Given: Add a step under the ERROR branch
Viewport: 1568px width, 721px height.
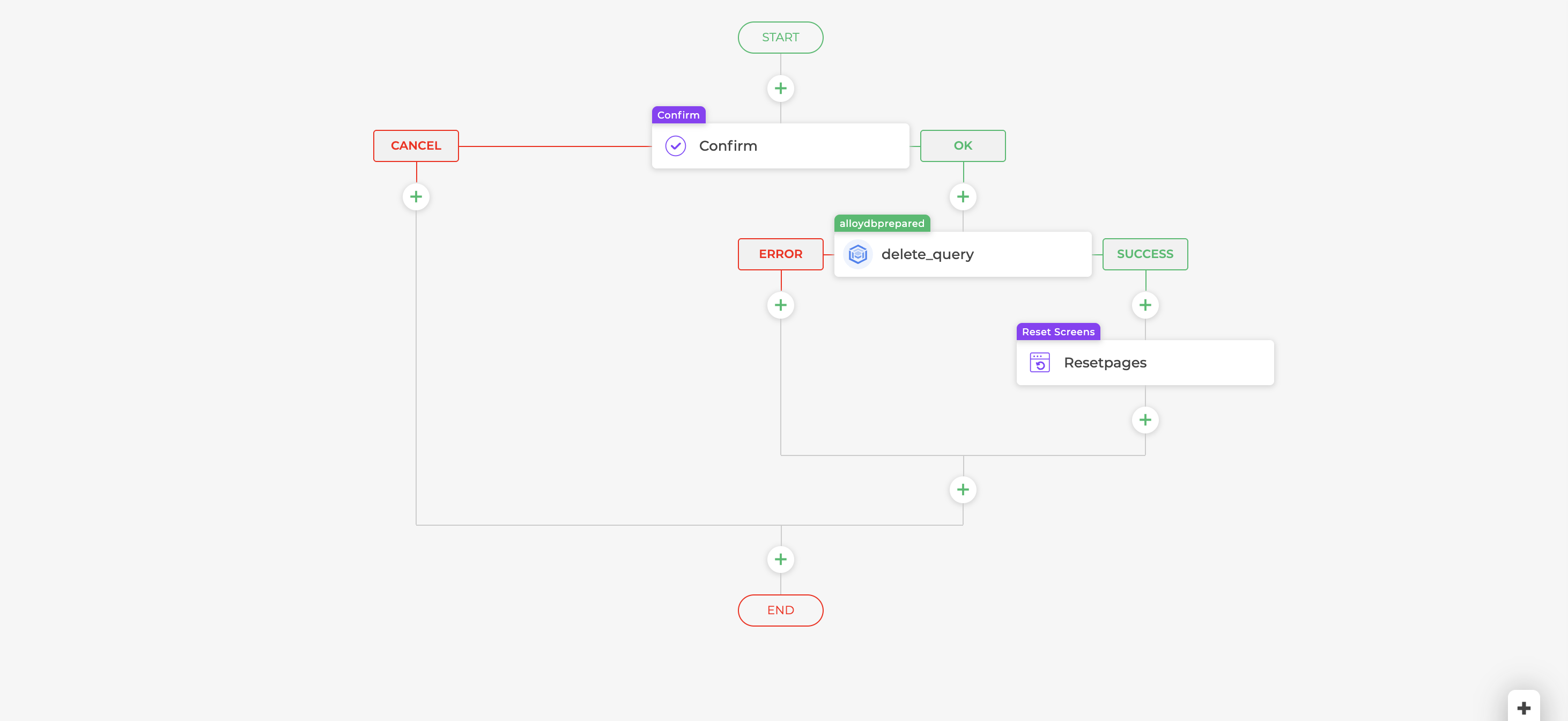Looking at the screenshot, I should (x=780, y=305).
